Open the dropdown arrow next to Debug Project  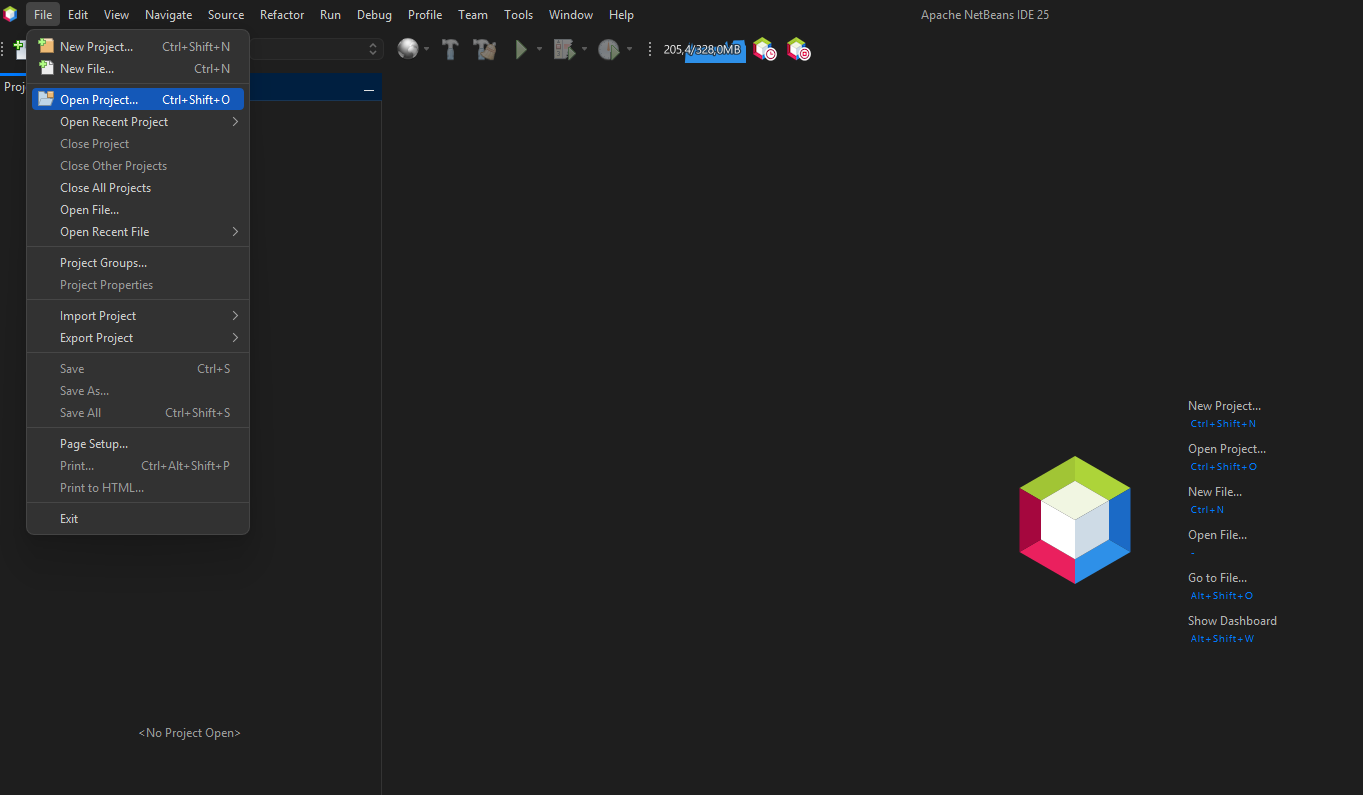point(584,49)
